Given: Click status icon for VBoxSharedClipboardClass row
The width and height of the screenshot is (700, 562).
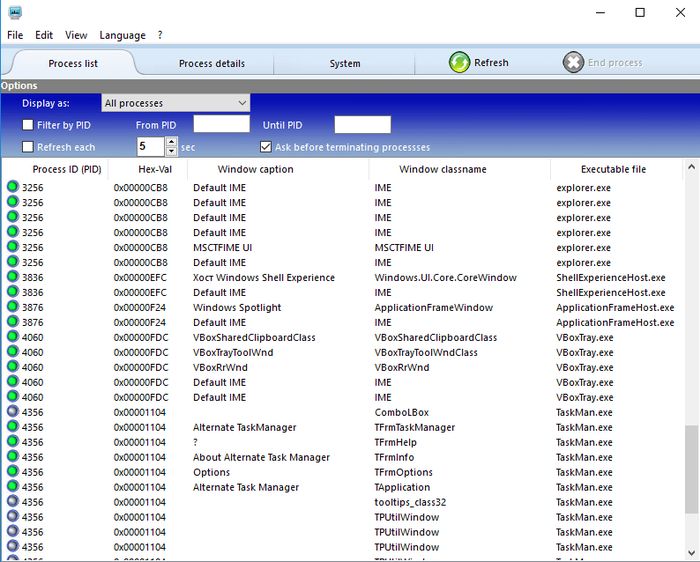Looking at the screenshot, I should pyautogui.click(x=12, y=337).
